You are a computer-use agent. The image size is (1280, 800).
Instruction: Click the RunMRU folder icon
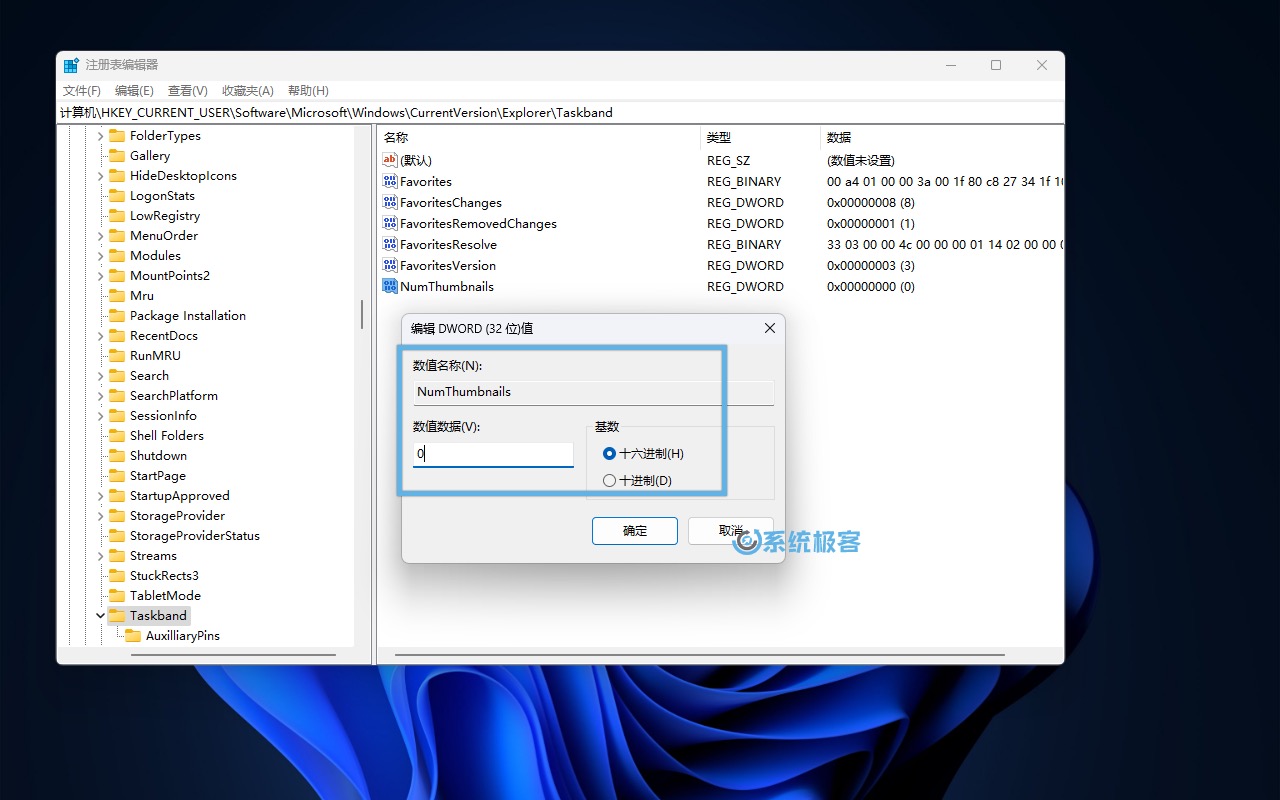pos(117,356)
